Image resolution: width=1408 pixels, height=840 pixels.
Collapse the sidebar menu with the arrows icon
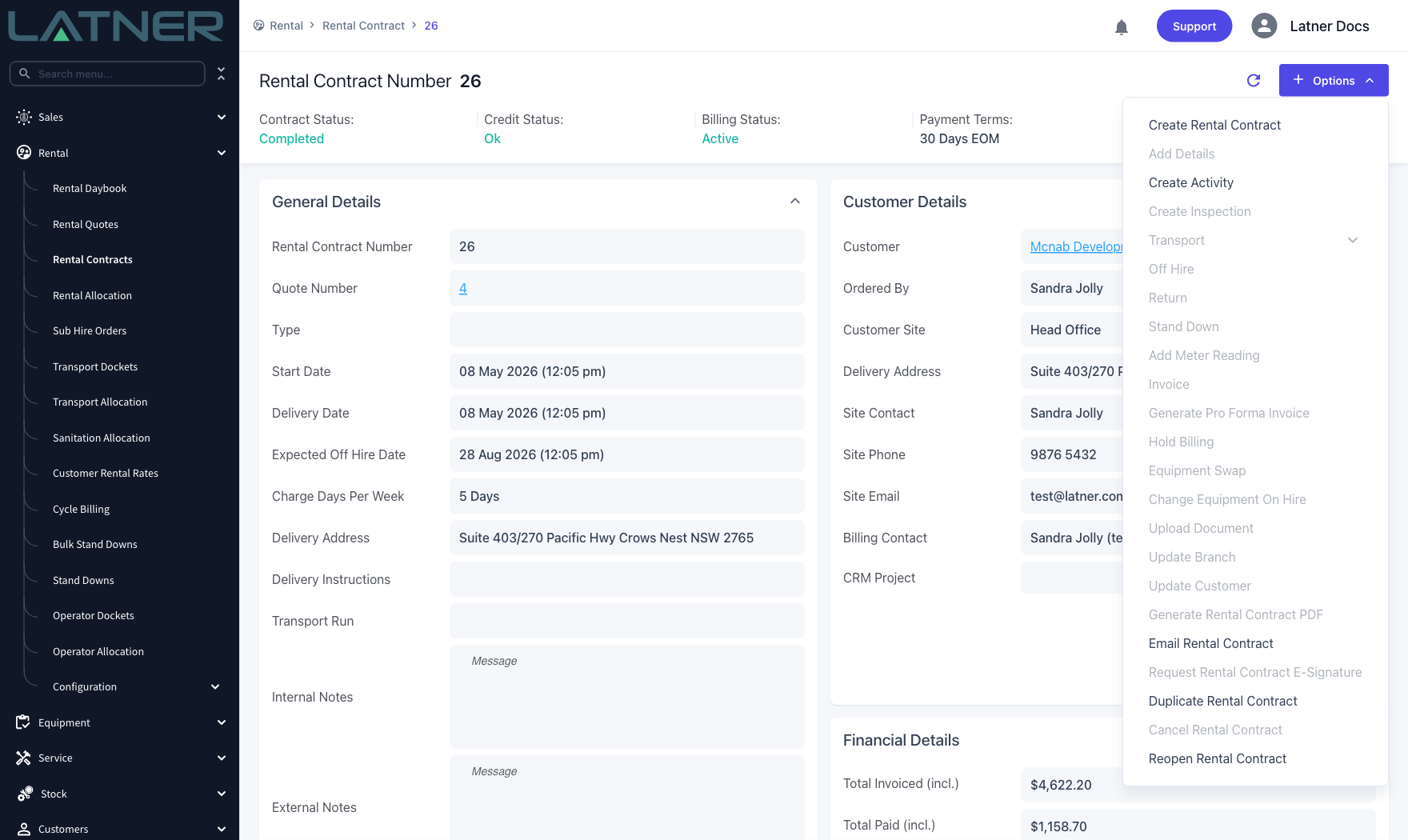pyautogui.click(x=222, y=74)
